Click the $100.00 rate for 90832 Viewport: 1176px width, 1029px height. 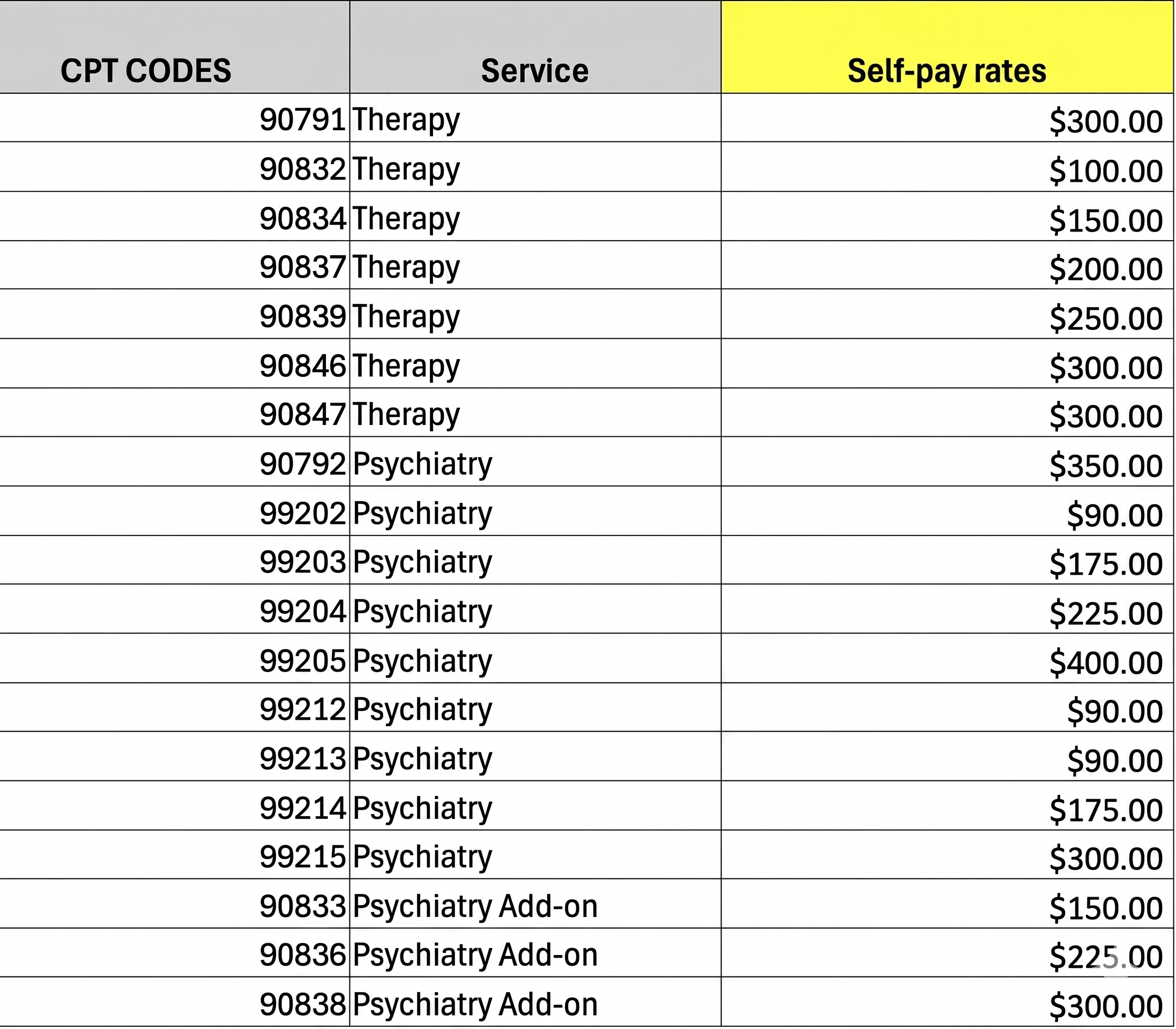pos(947,167)
